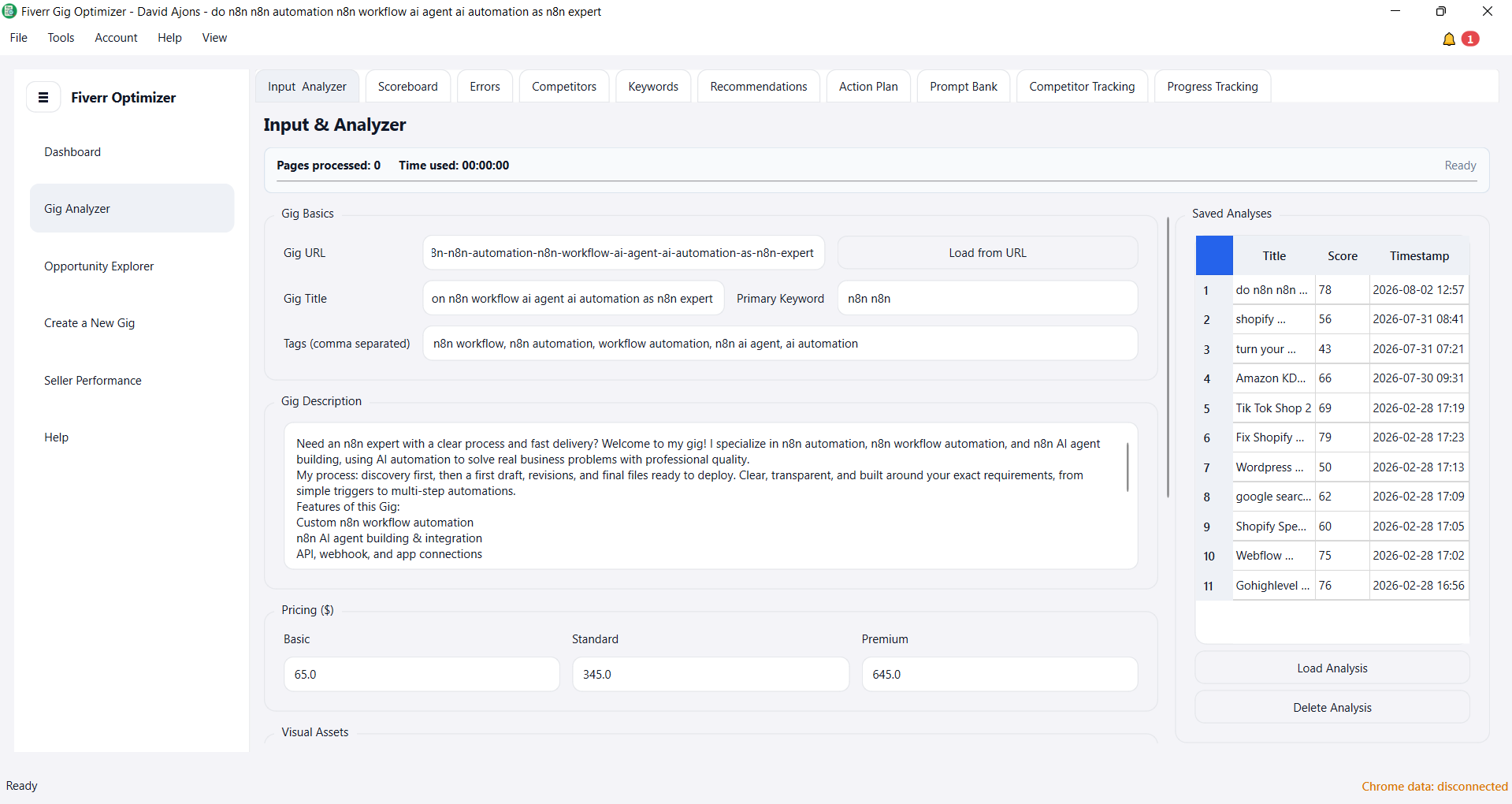Focus the Basic price field
This screenshot has width=1512, height=804.
pos(422,675)
